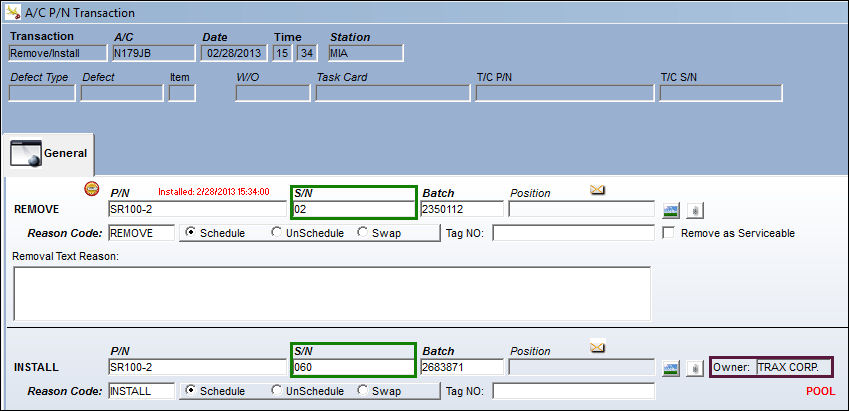Click the REMOVE P/N field showing SR100-2
Image resolution: width=849 pixels, height=411 pixels.
tap(197, 209)
